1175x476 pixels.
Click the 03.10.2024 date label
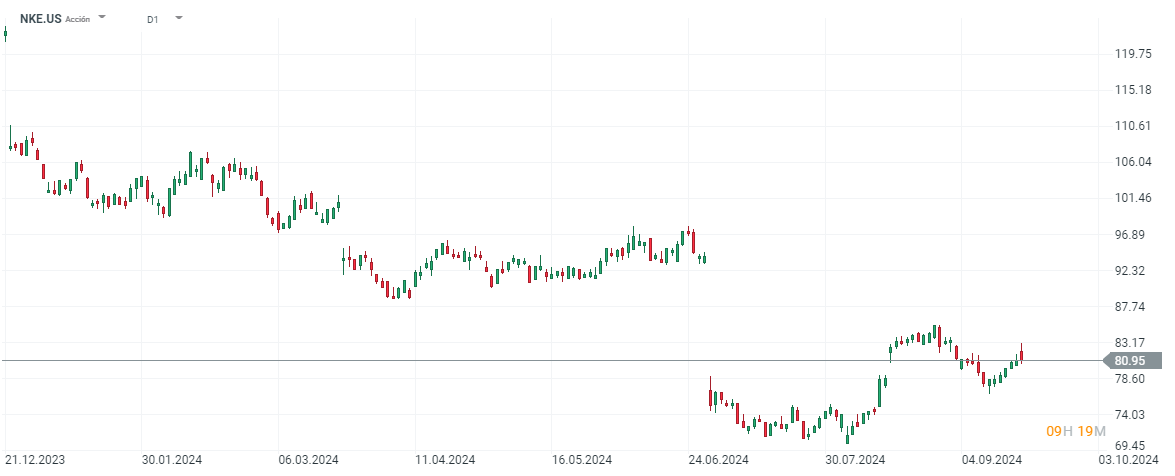pyautogui.click(x=1130, y=460)
